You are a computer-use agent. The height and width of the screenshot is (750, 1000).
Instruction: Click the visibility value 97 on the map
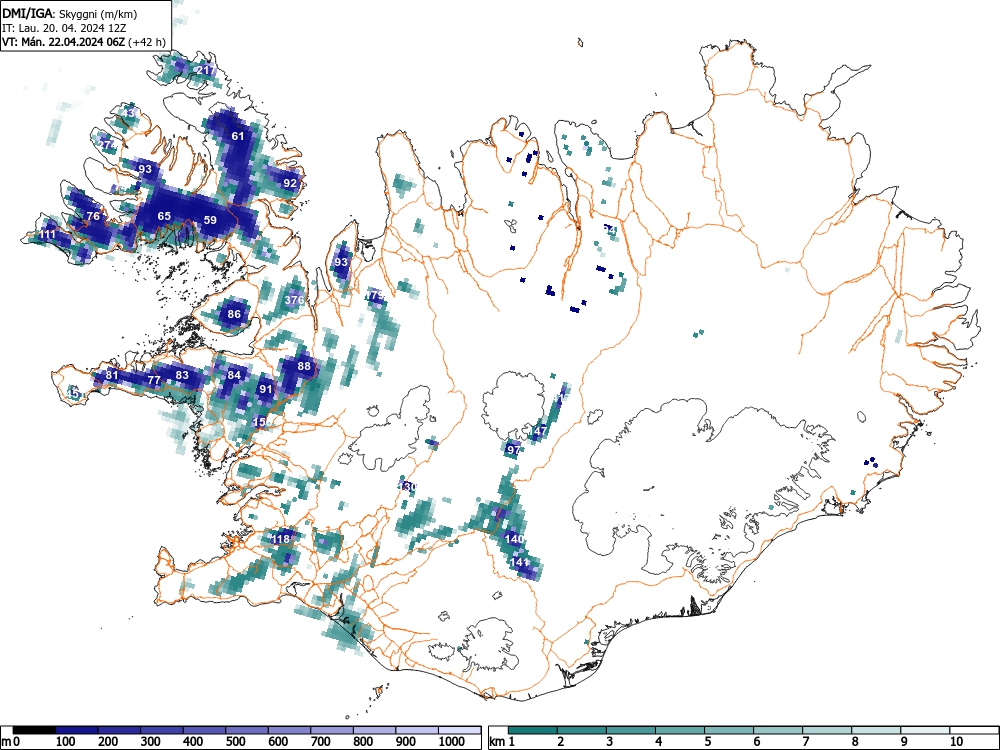[513, 450]
